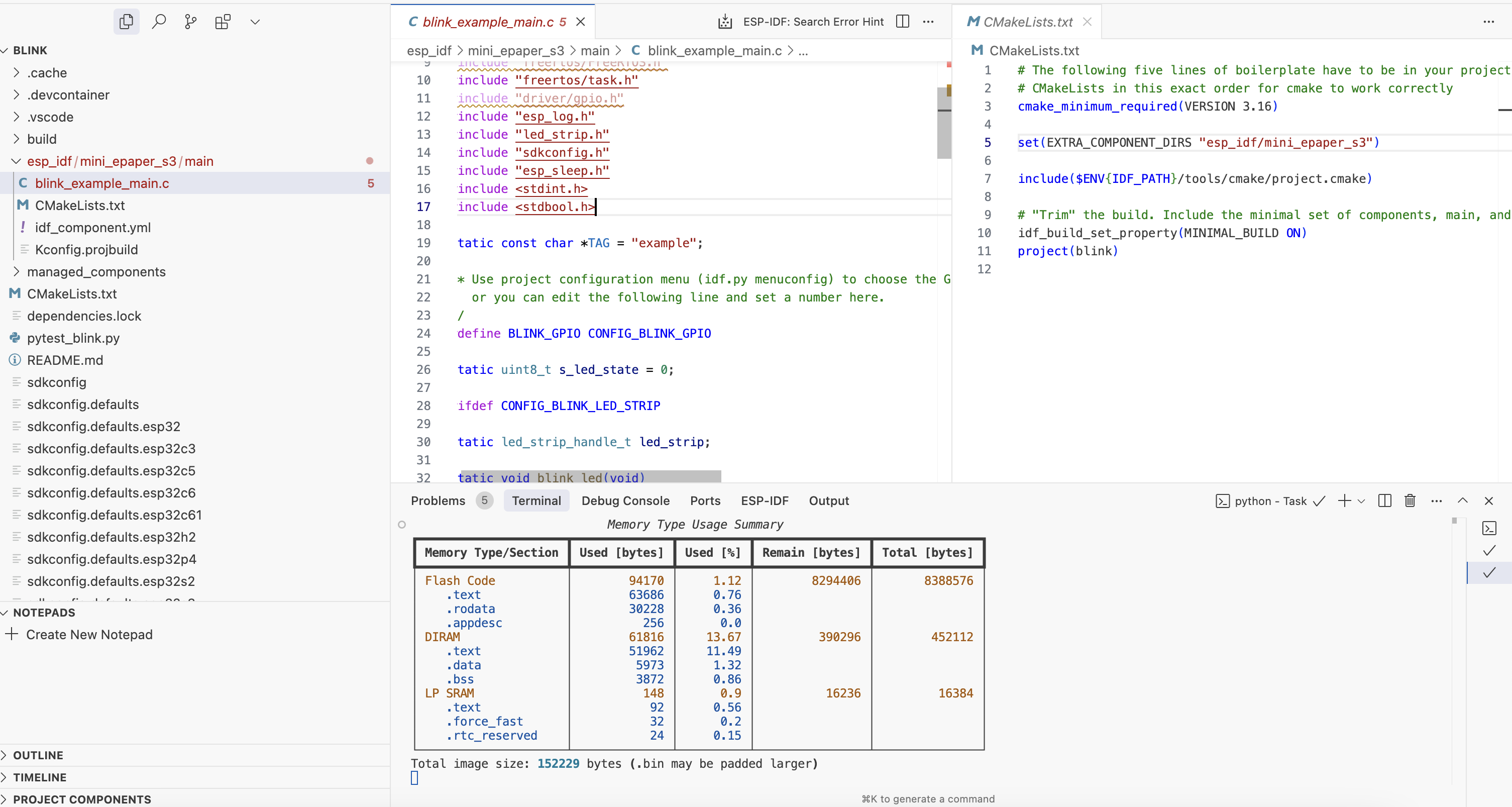Close the blink_example_main.c tab
Screen dimensions: 1512x807
pyautogui.click(x=581, y=22)
